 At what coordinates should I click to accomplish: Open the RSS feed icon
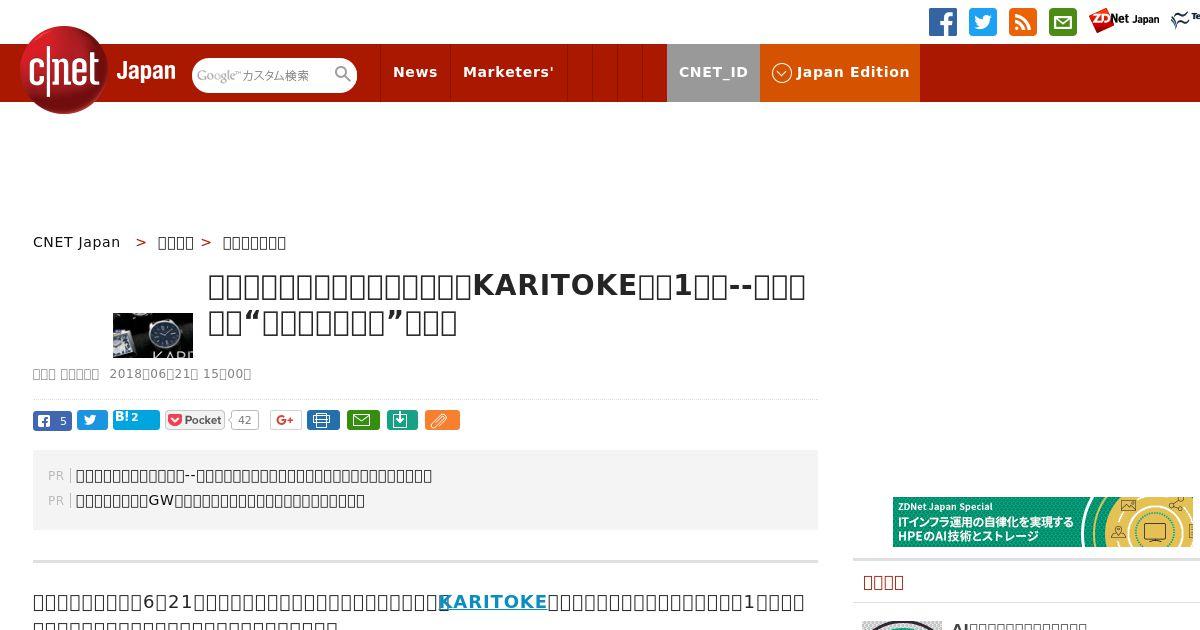(1023, 22)
